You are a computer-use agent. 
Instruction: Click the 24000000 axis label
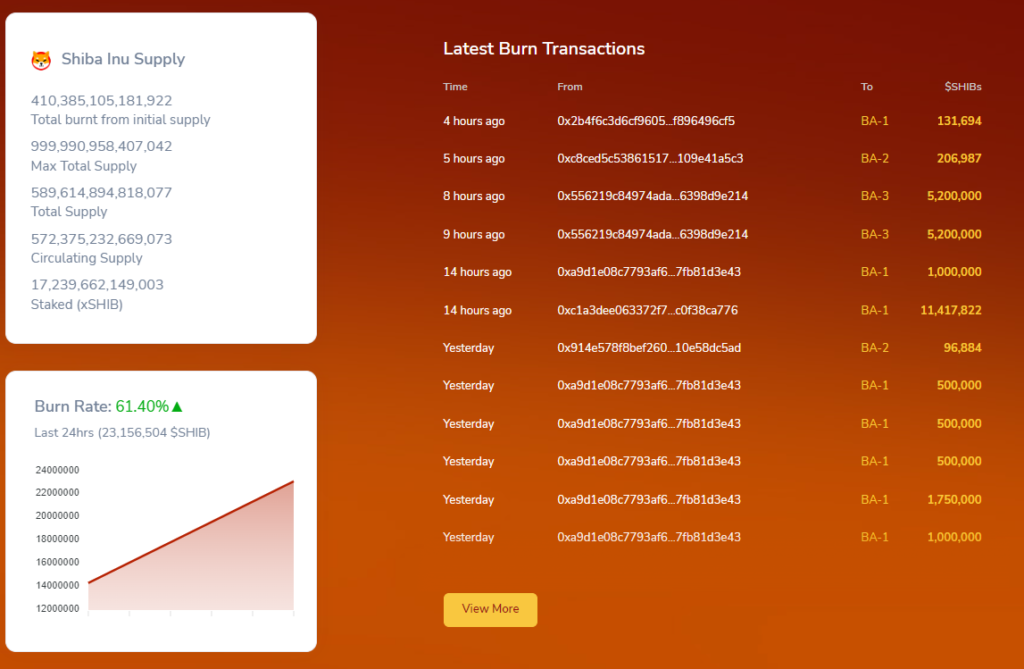[x=57, y=470]
